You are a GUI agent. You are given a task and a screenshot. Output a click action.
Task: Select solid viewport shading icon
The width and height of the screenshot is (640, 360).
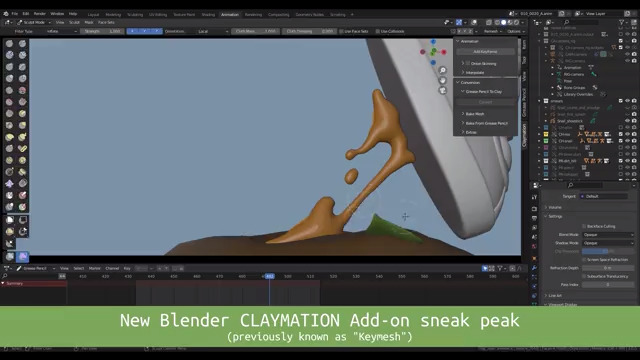[x=504, y=22]
